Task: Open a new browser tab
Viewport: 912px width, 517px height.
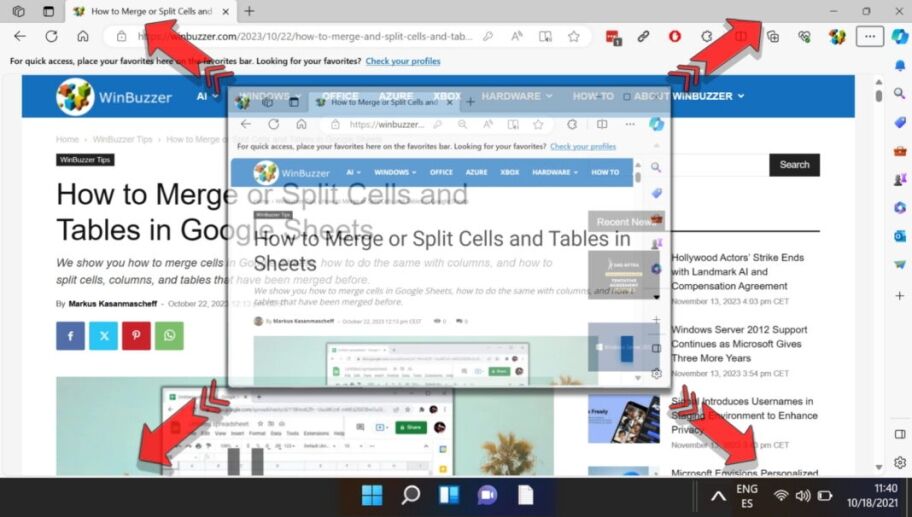Action: (249, 11)
